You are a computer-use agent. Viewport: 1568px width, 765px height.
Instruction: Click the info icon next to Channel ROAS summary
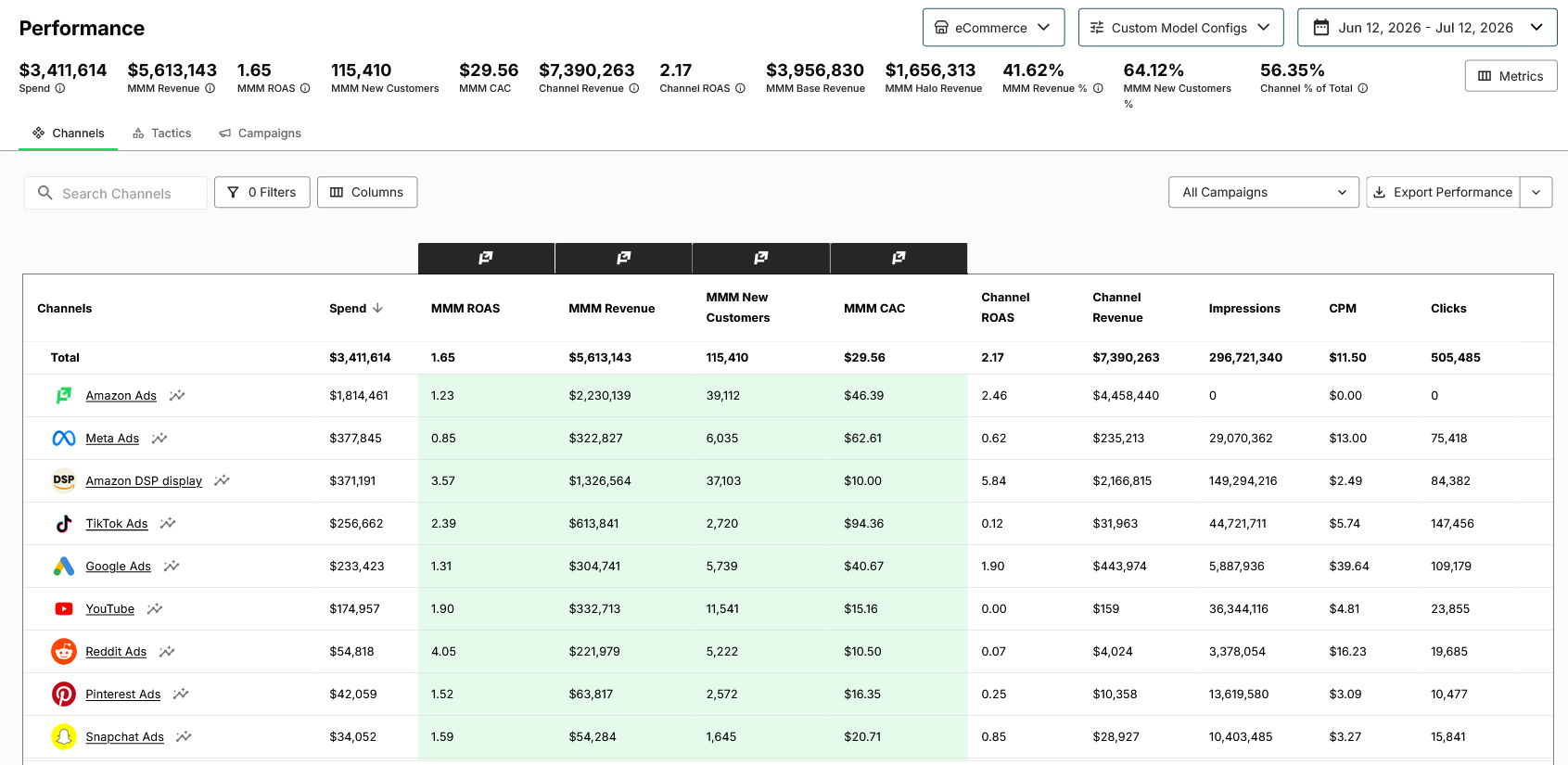[x=740, y=89]
